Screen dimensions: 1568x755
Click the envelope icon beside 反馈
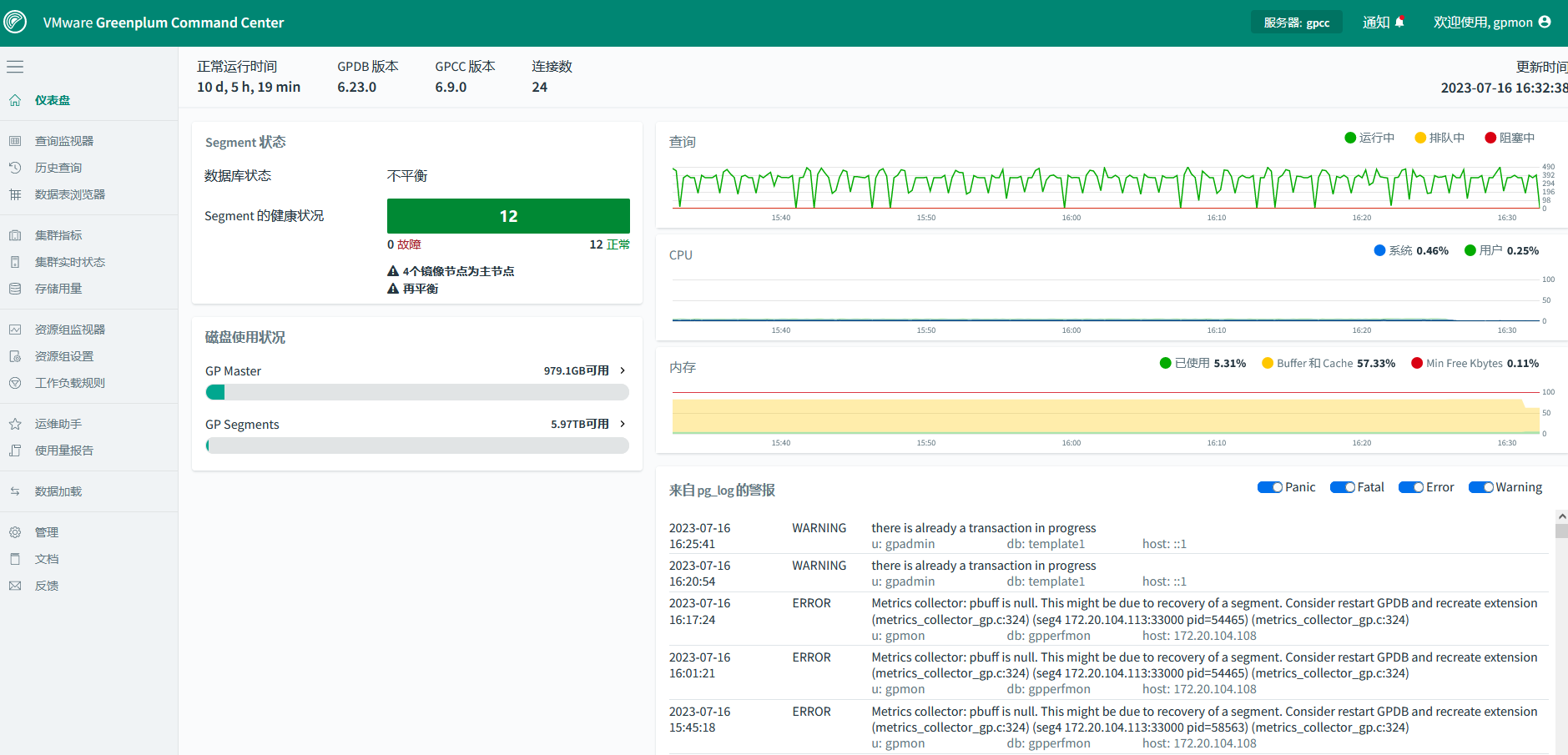[15, 586]
